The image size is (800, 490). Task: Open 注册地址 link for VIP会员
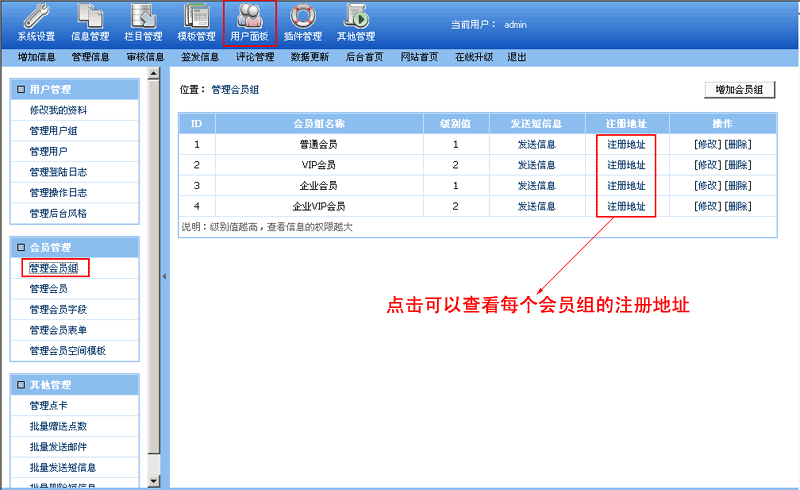pyautogui.click(x=626, y=165)
